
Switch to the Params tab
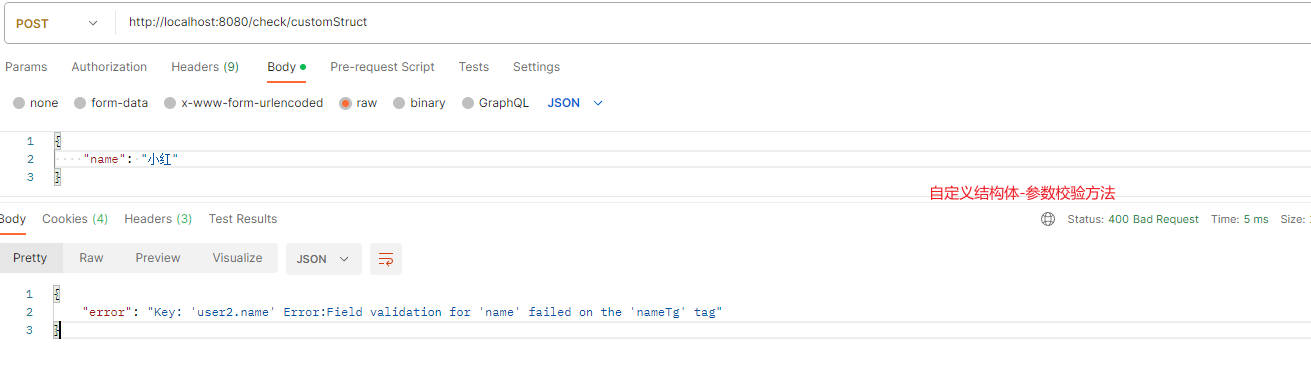click(x=26, y=67)
